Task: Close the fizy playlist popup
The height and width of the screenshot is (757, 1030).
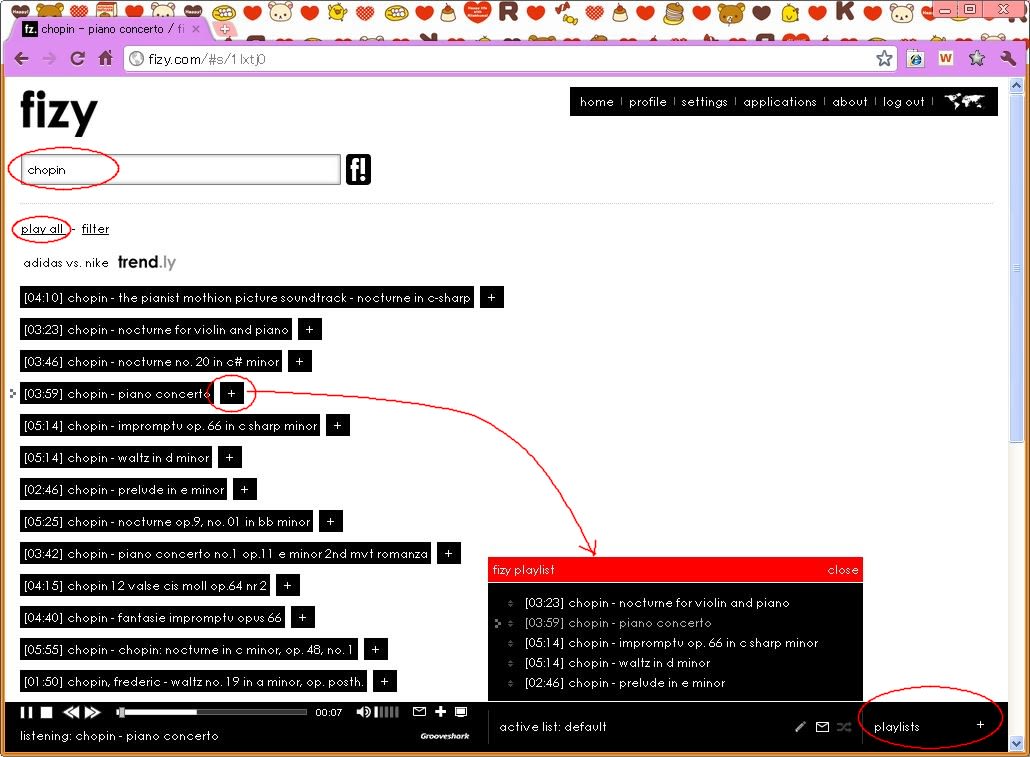Action: pos(842,570)
